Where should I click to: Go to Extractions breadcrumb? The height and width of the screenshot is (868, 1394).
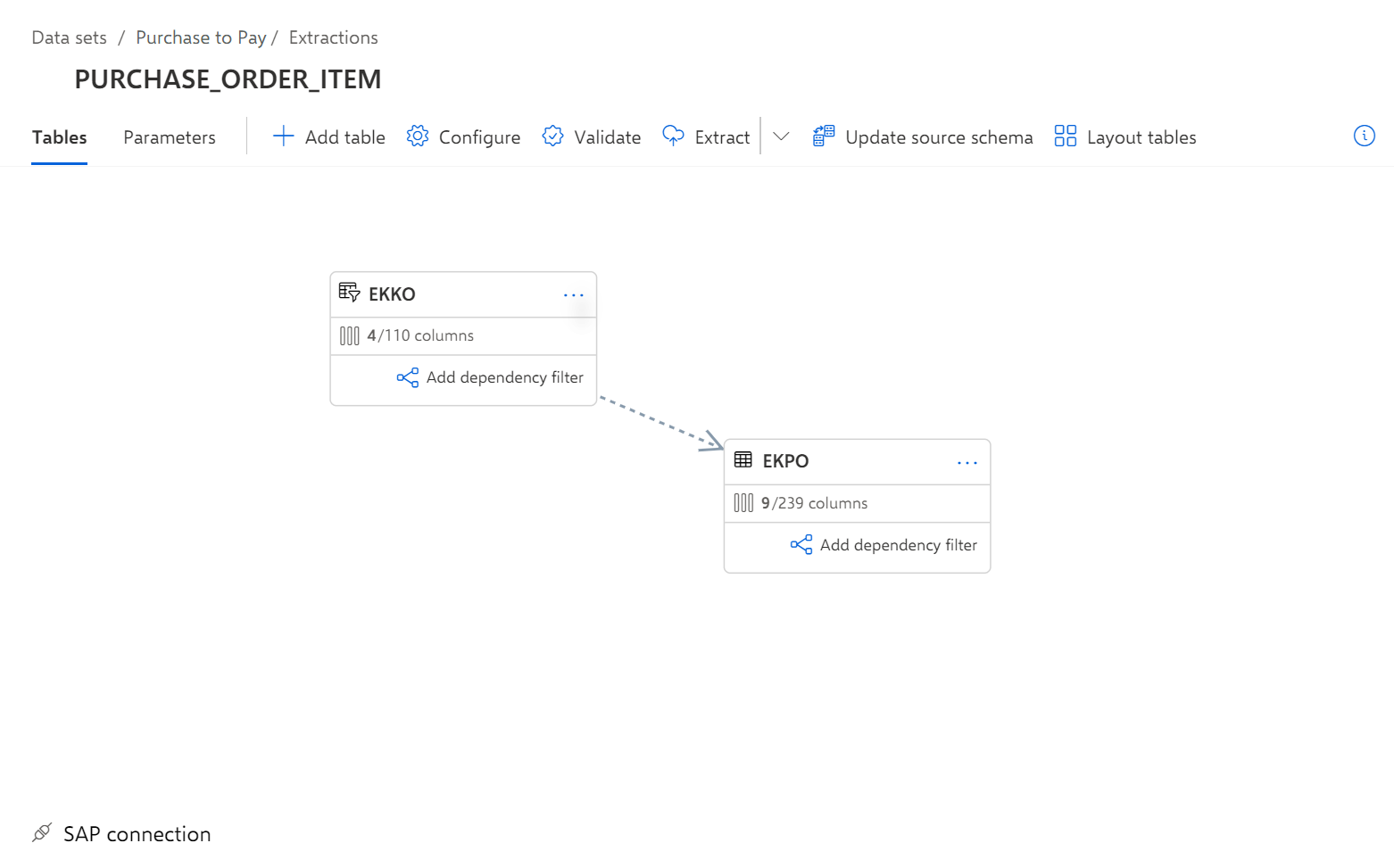click(333, 37)
